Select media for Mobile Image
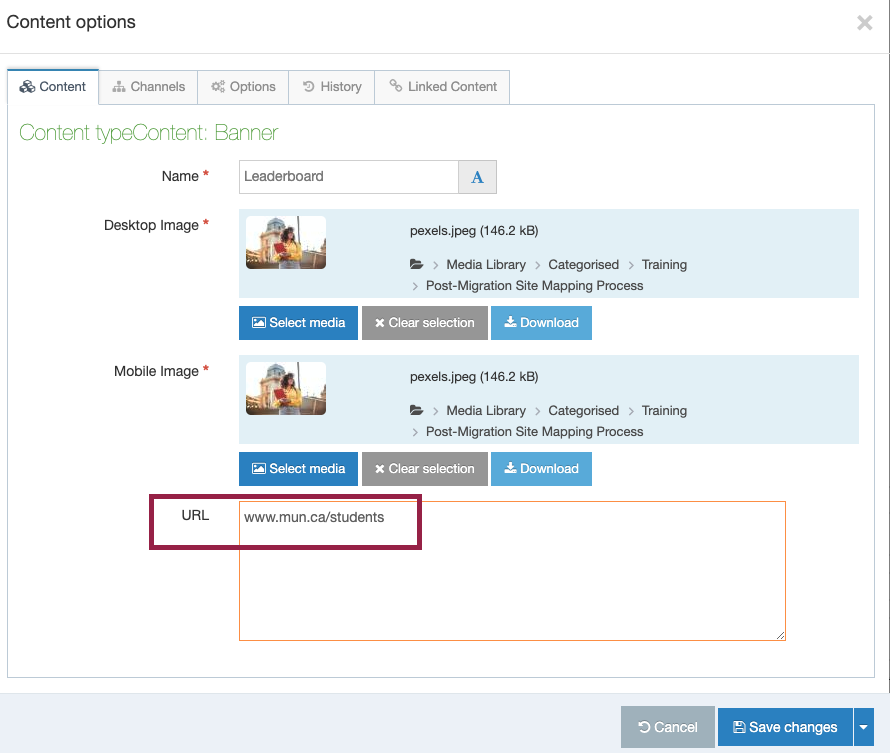 coord(298,469)
